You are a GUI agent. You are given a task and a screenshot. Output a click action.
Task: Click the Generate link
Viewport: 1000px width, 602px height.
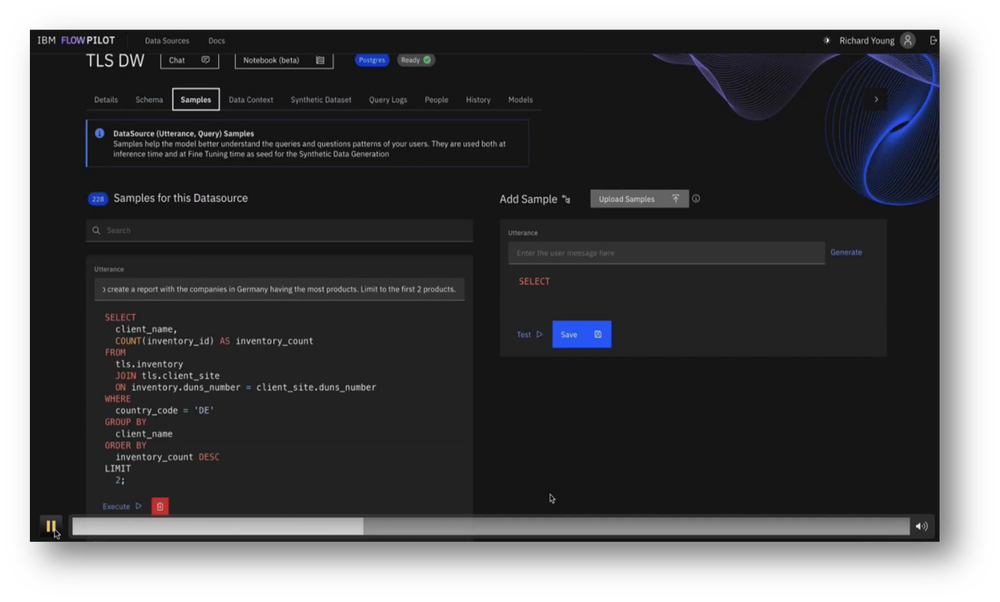846,253
